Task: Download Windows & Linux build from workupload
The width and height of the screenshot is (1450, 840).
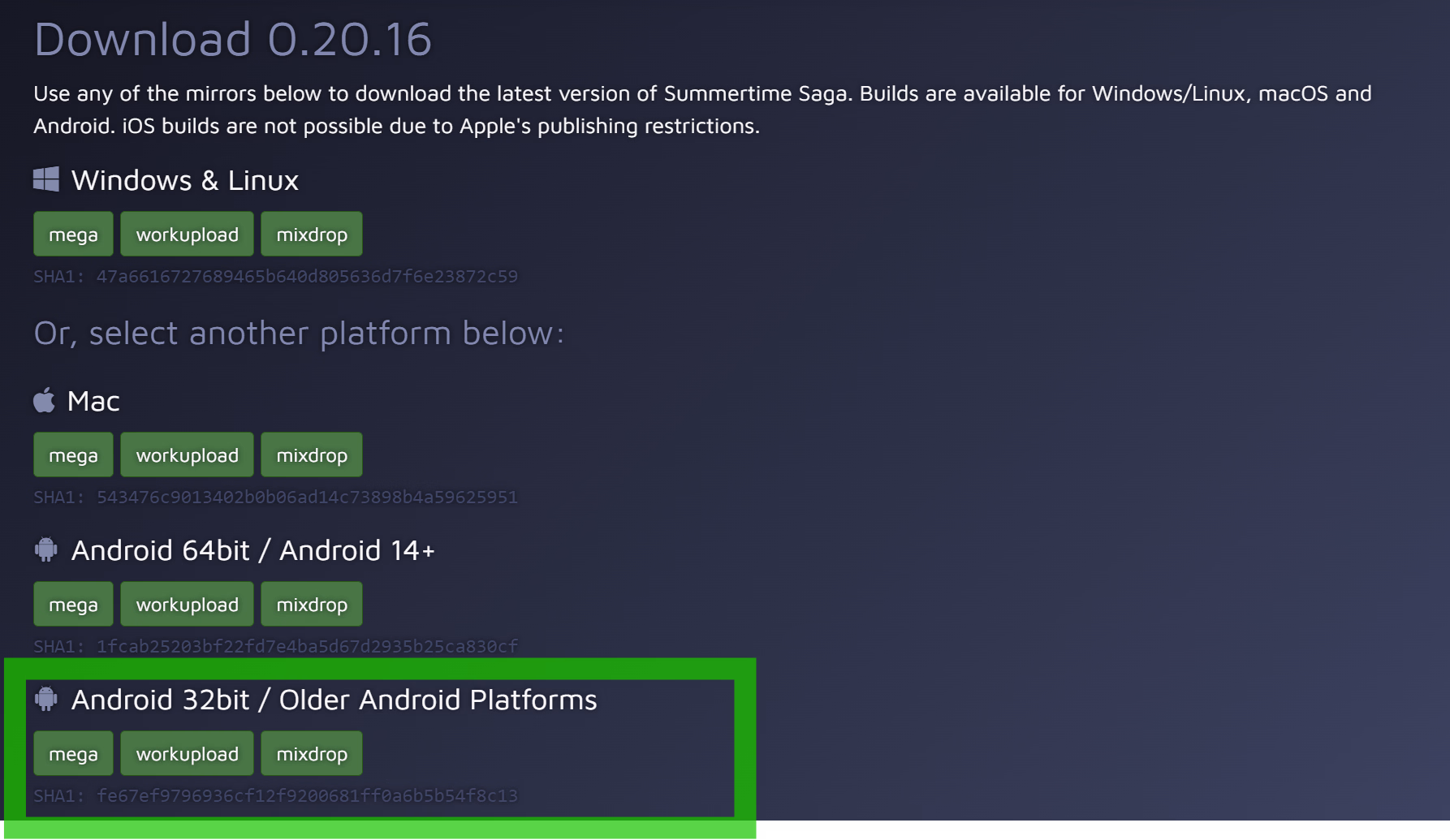Action: pos(187,234)
